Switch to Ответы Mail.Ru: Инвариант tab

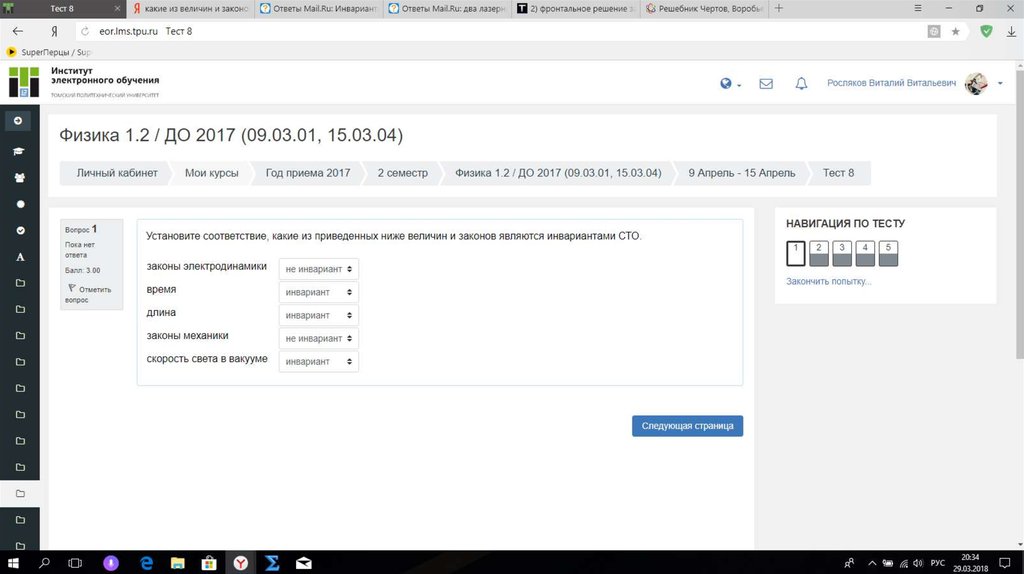(319, 8)
